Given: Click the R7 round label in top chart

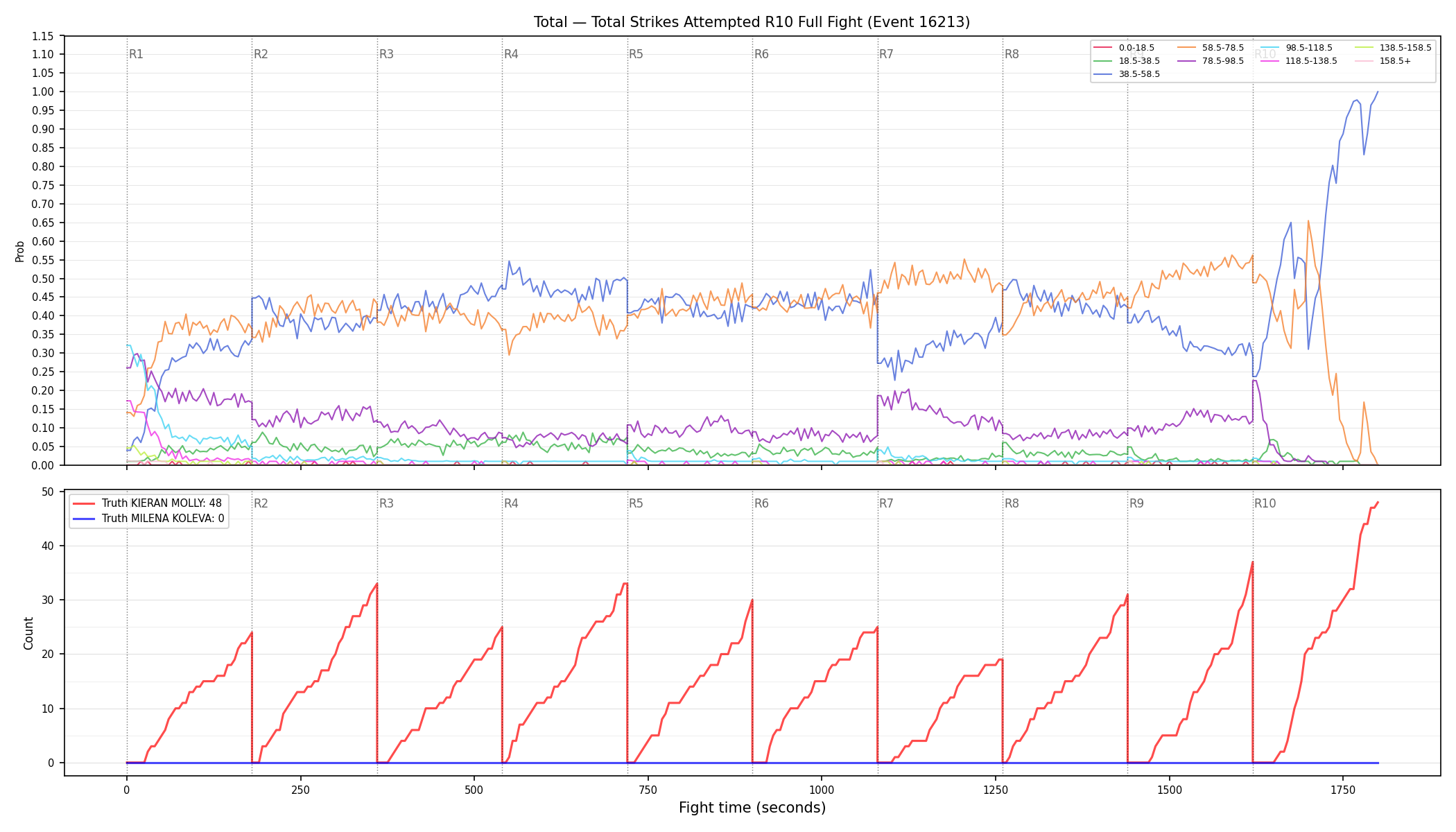Looking at the screenshot, I should click(x=886, y=54).
